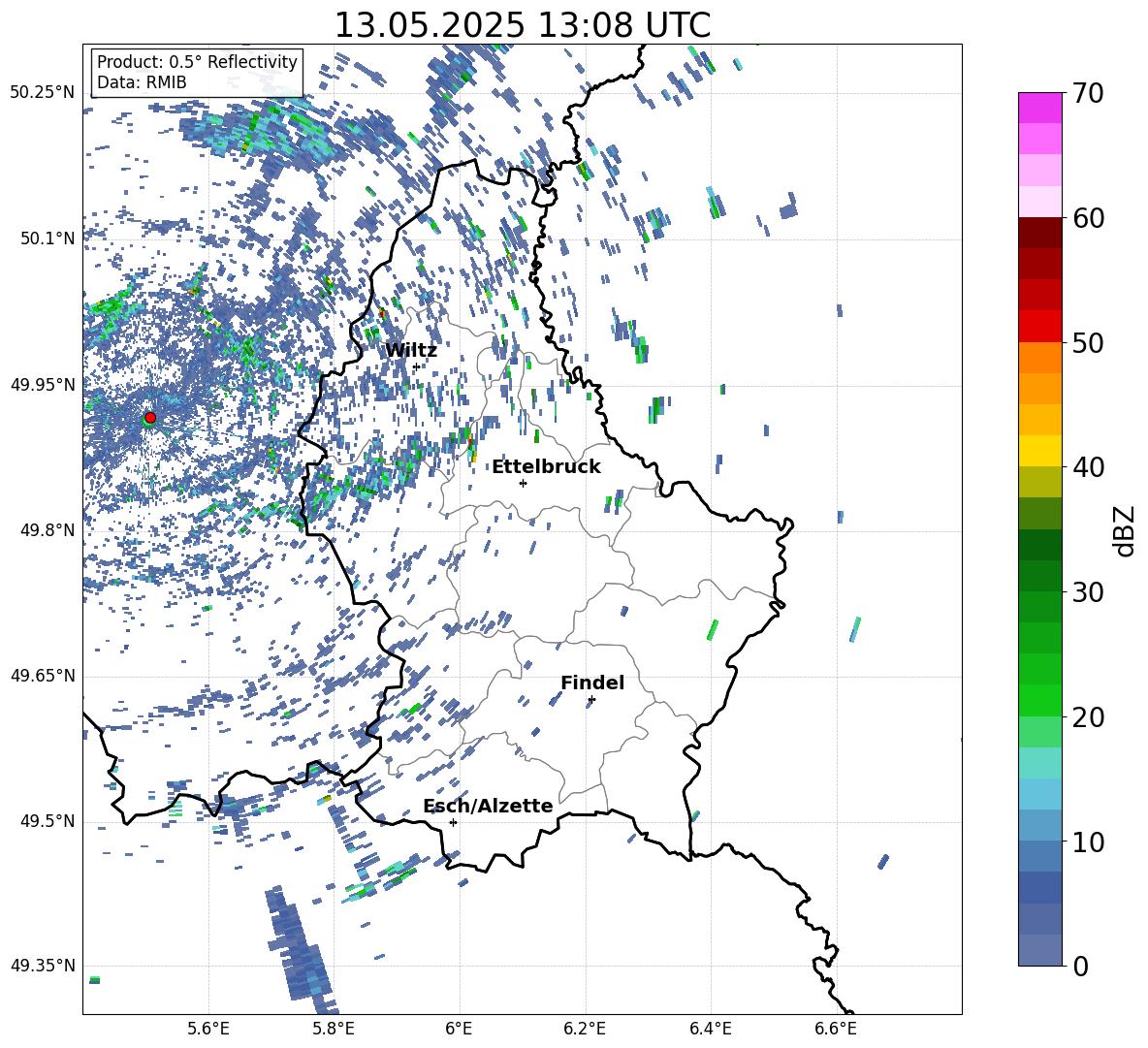Click the turquoise swatch two steps below 20
This screenshot has height=1048, width=1148.
1039,763
